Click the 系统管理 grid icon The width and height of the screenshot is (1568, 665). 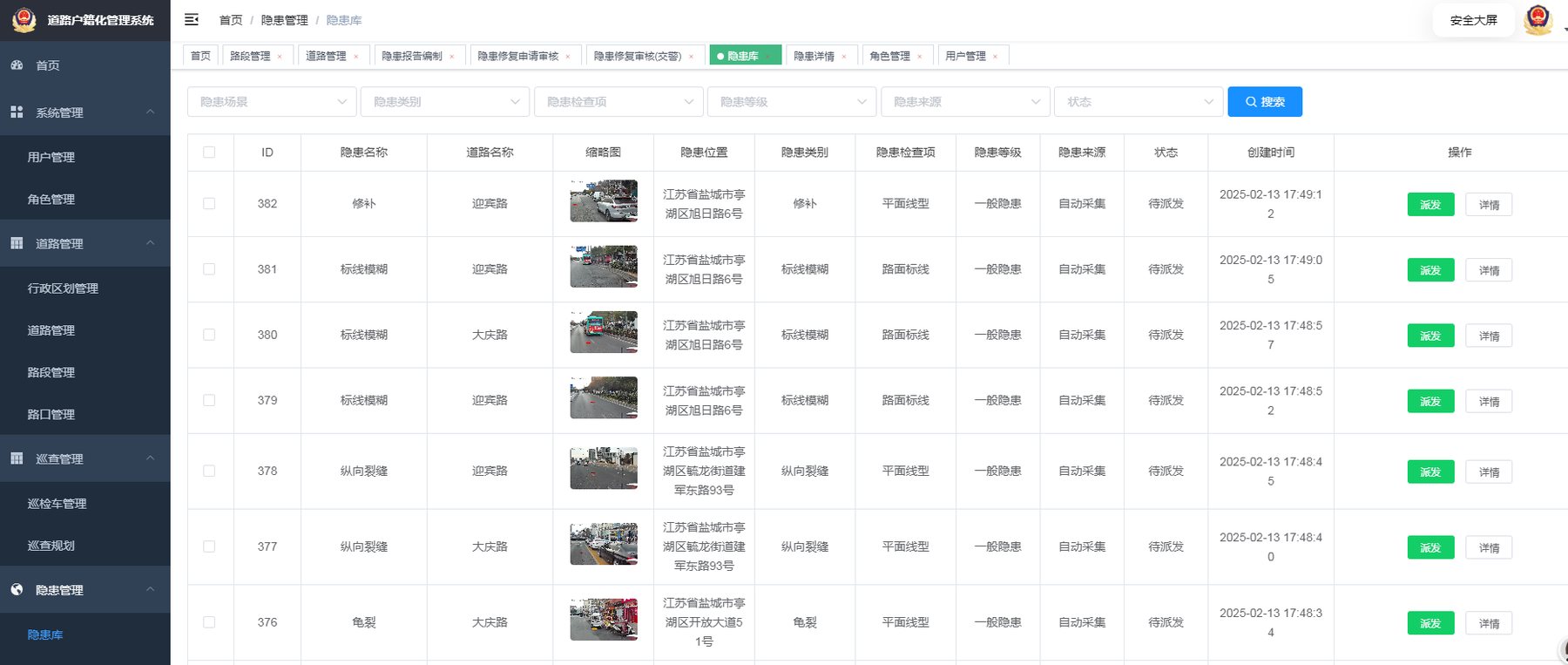point(17,112)
